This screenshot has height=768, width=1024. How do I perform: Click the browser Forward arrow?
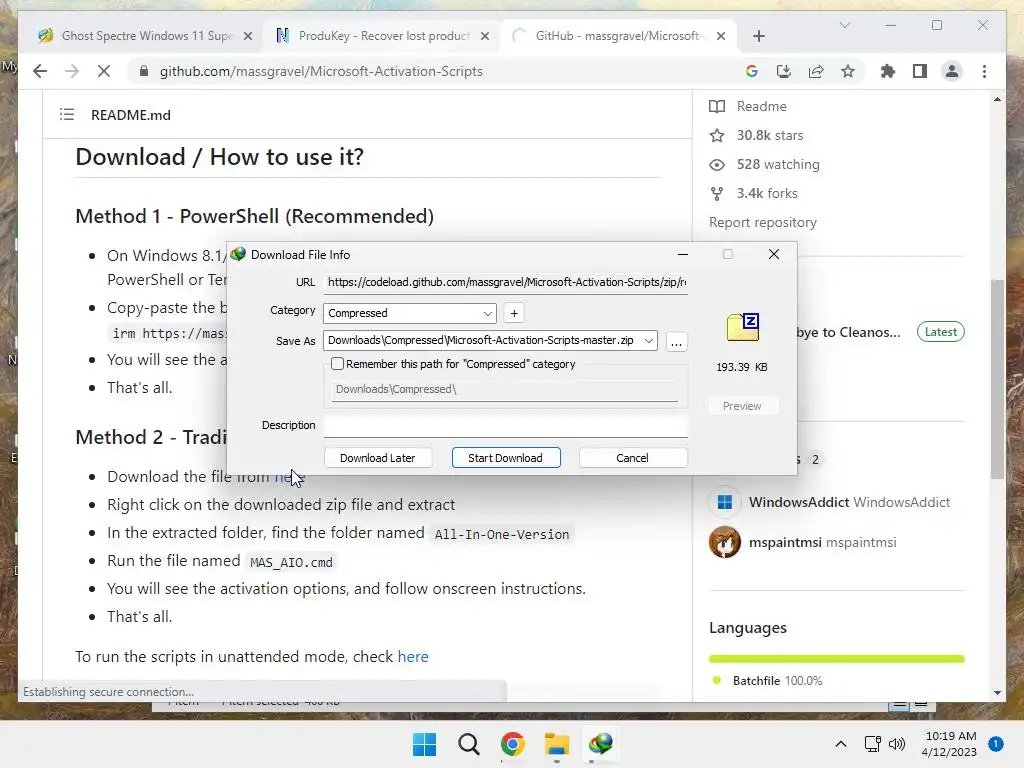[72, 71]
